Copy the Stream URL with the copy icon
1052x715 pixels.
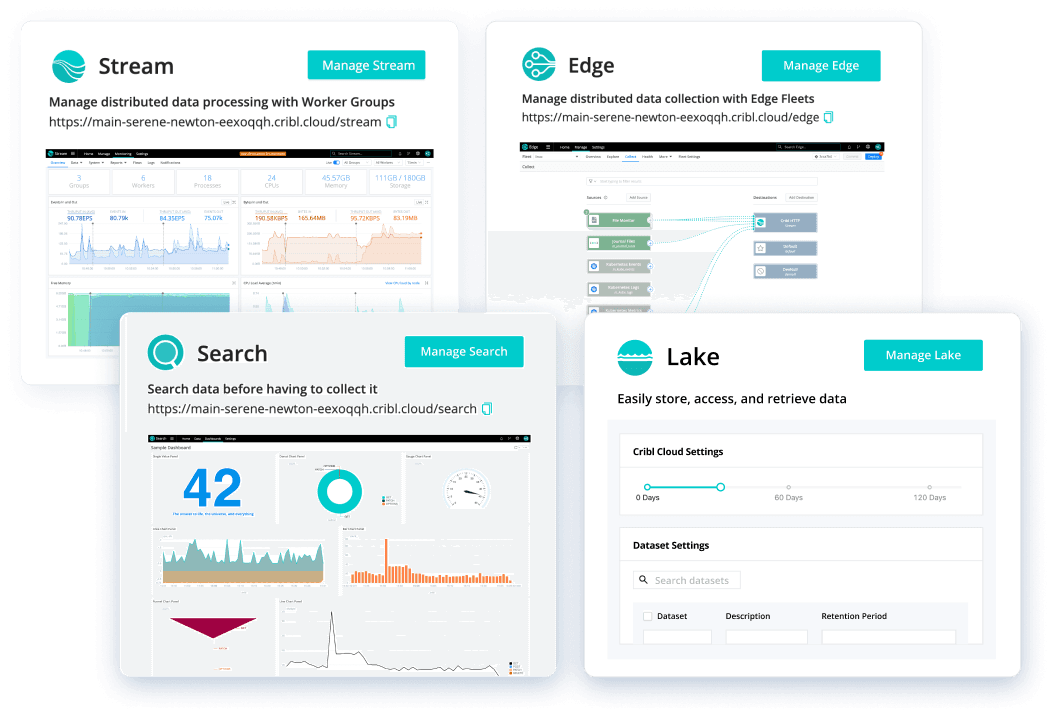(392, 121)
